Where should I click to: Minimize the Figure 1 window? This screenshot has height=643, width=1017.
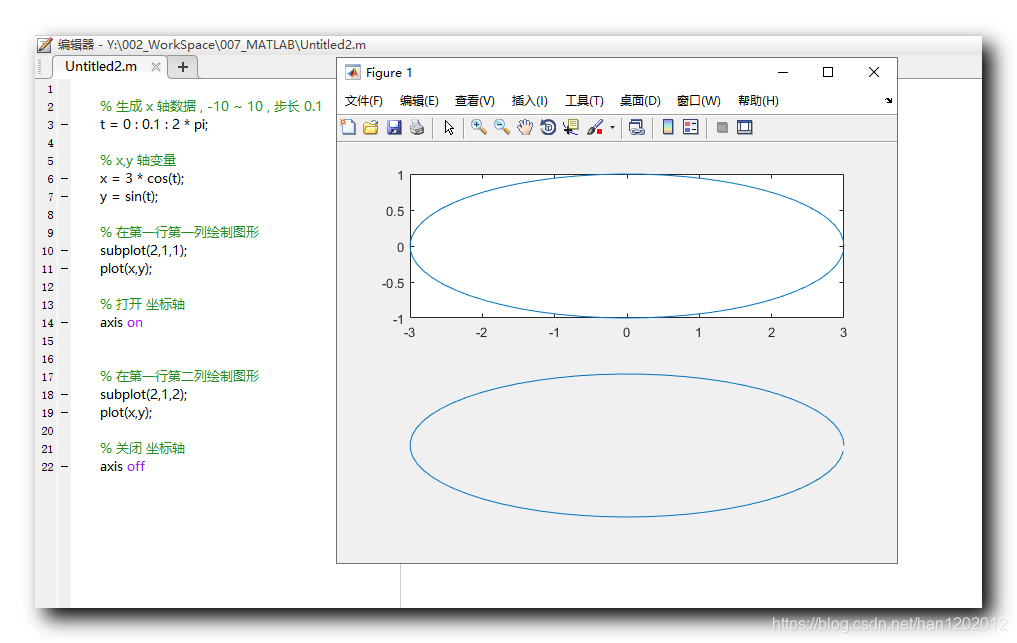[x=783, y=72]
